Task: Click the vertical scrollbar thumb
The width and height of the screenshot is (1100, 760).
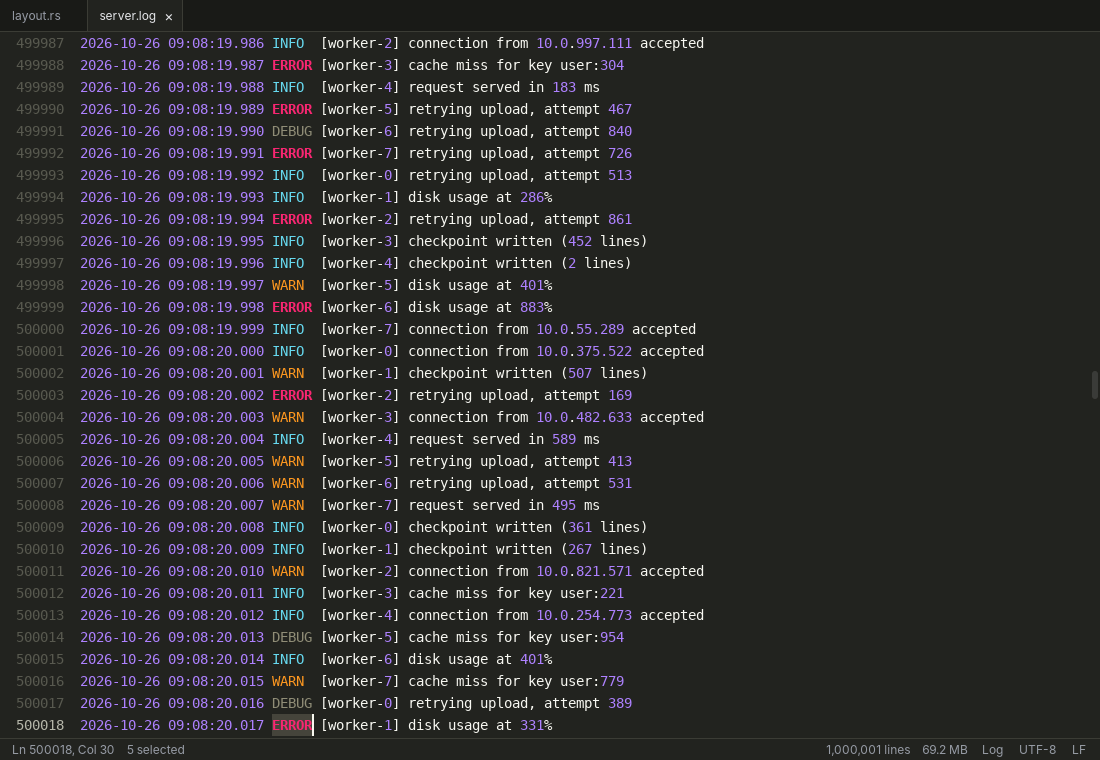Action: click(1094, 385)
